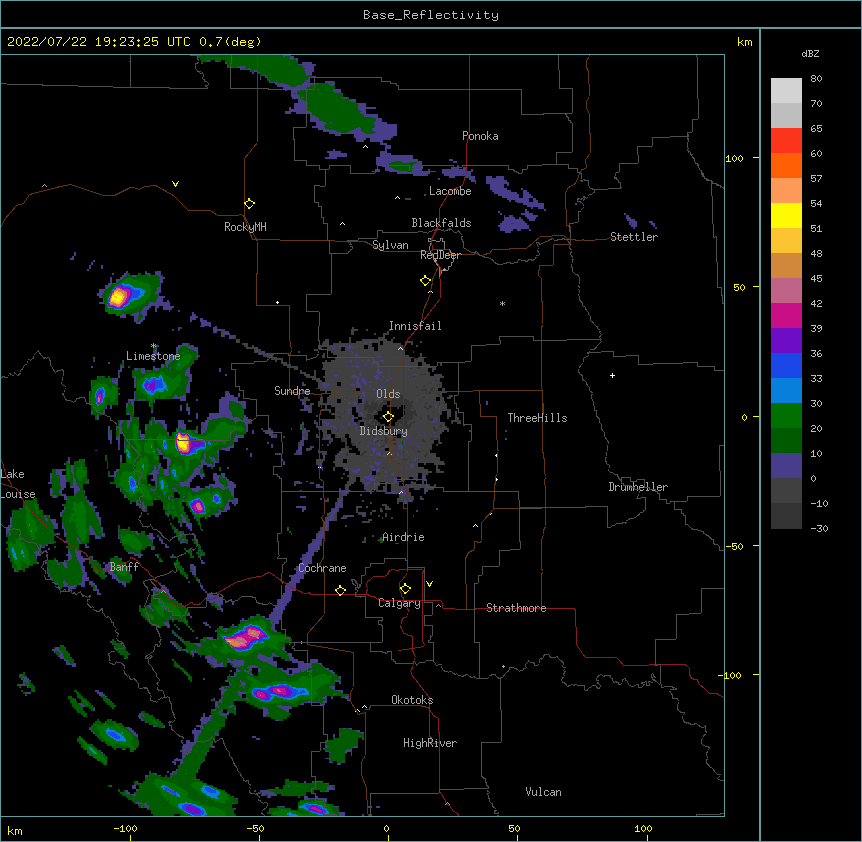Click the Drumheller label
Screen dimensions: 862x842
point(638,487)
